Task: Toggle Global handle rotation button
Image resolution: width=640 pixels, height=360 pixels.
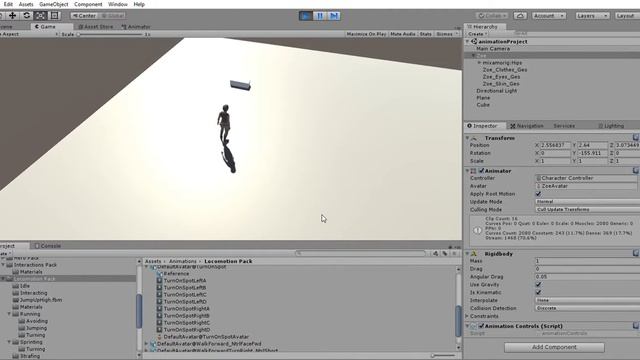Action: tap(112, 16)
